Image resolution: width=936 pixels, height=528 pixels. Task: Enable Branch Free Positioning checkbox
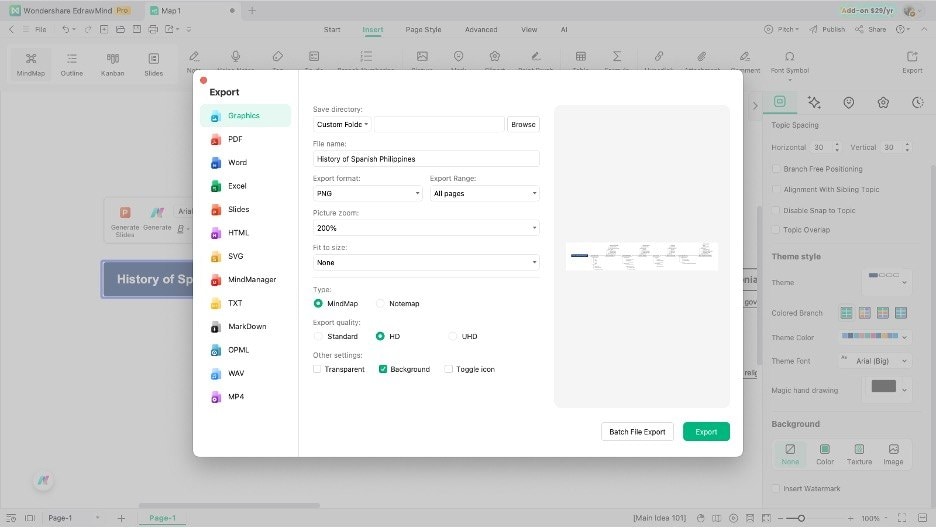[x=776, y=169]
